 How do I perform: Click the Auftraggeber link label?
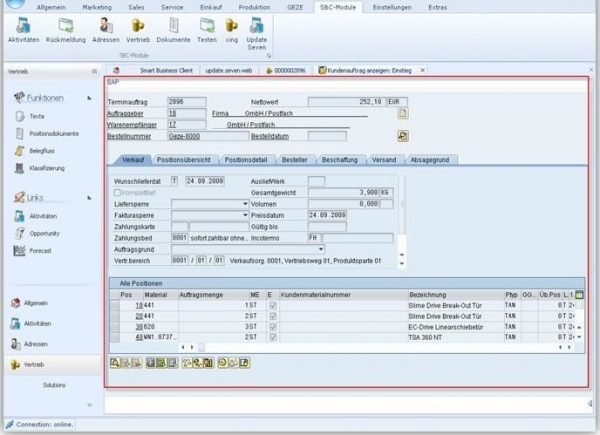(125, 114)
